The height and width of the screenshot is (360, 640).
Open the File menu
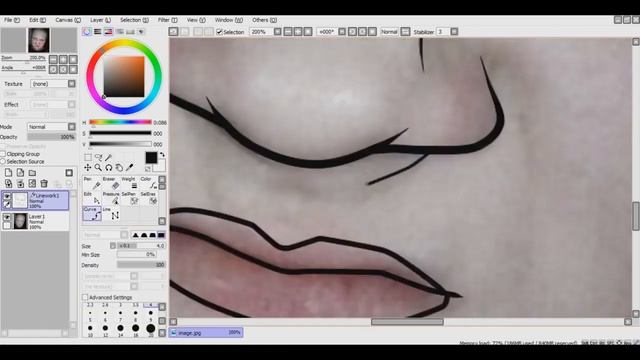click(x=12, y=20)
